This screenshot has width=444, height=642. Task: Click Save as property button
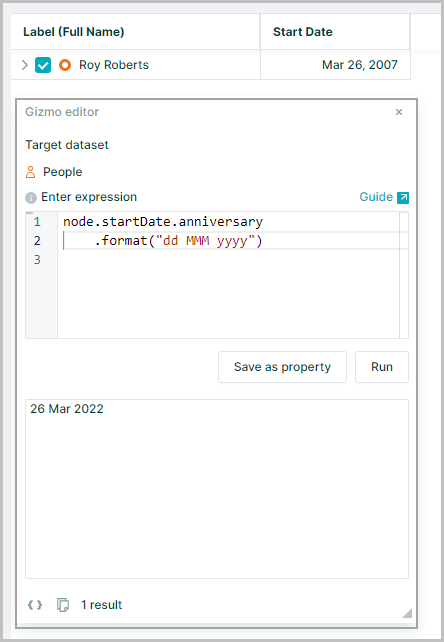(x=282, y=367)
